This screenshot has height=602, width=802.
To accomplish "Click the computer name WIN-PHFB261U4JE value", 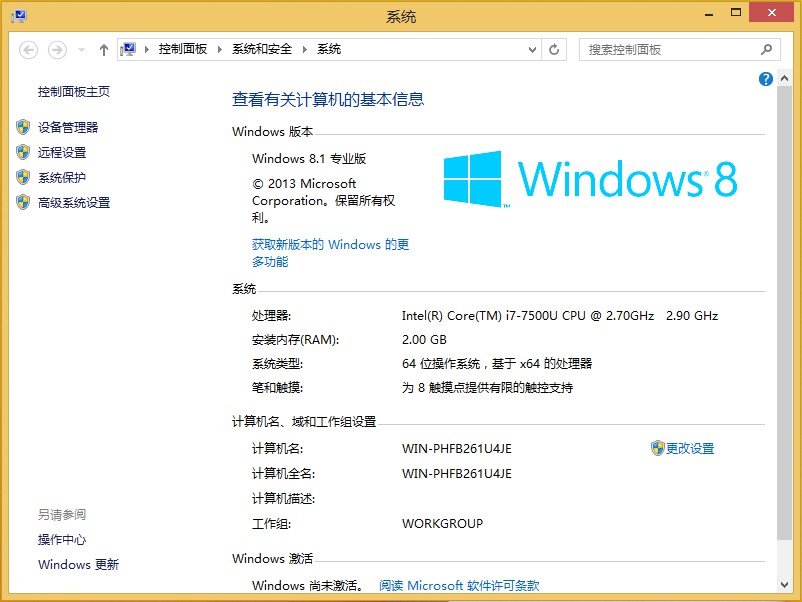I will coord(457,449).
